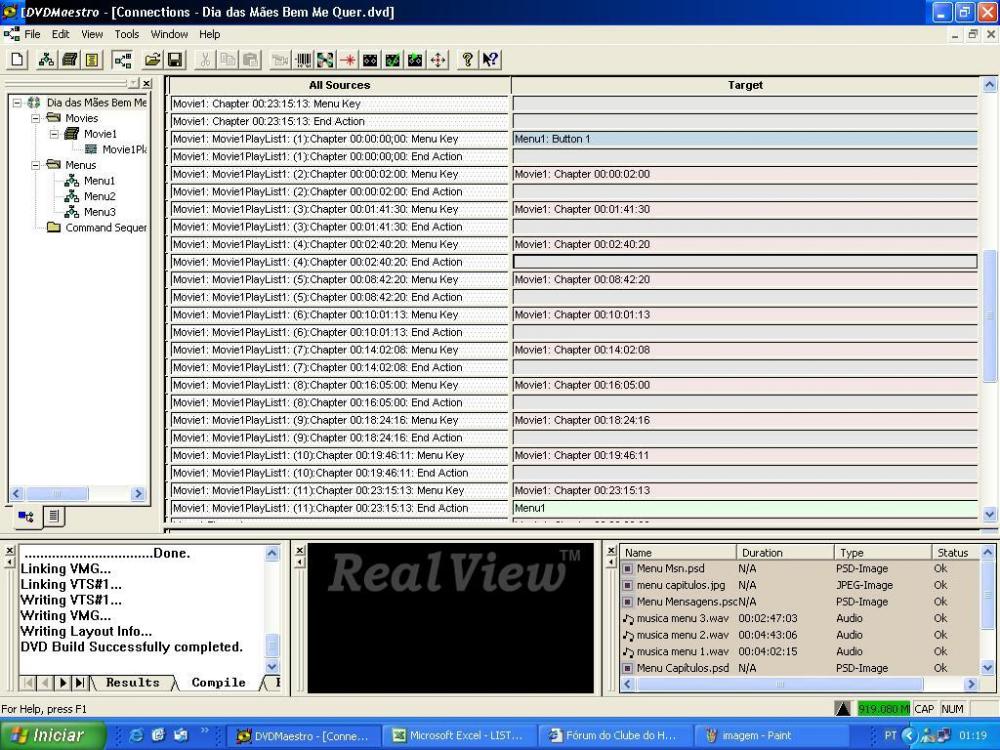This screenshot has width=1000, height=750.
Task: Activate the context help arrow icon
Action: coord(490,60)
